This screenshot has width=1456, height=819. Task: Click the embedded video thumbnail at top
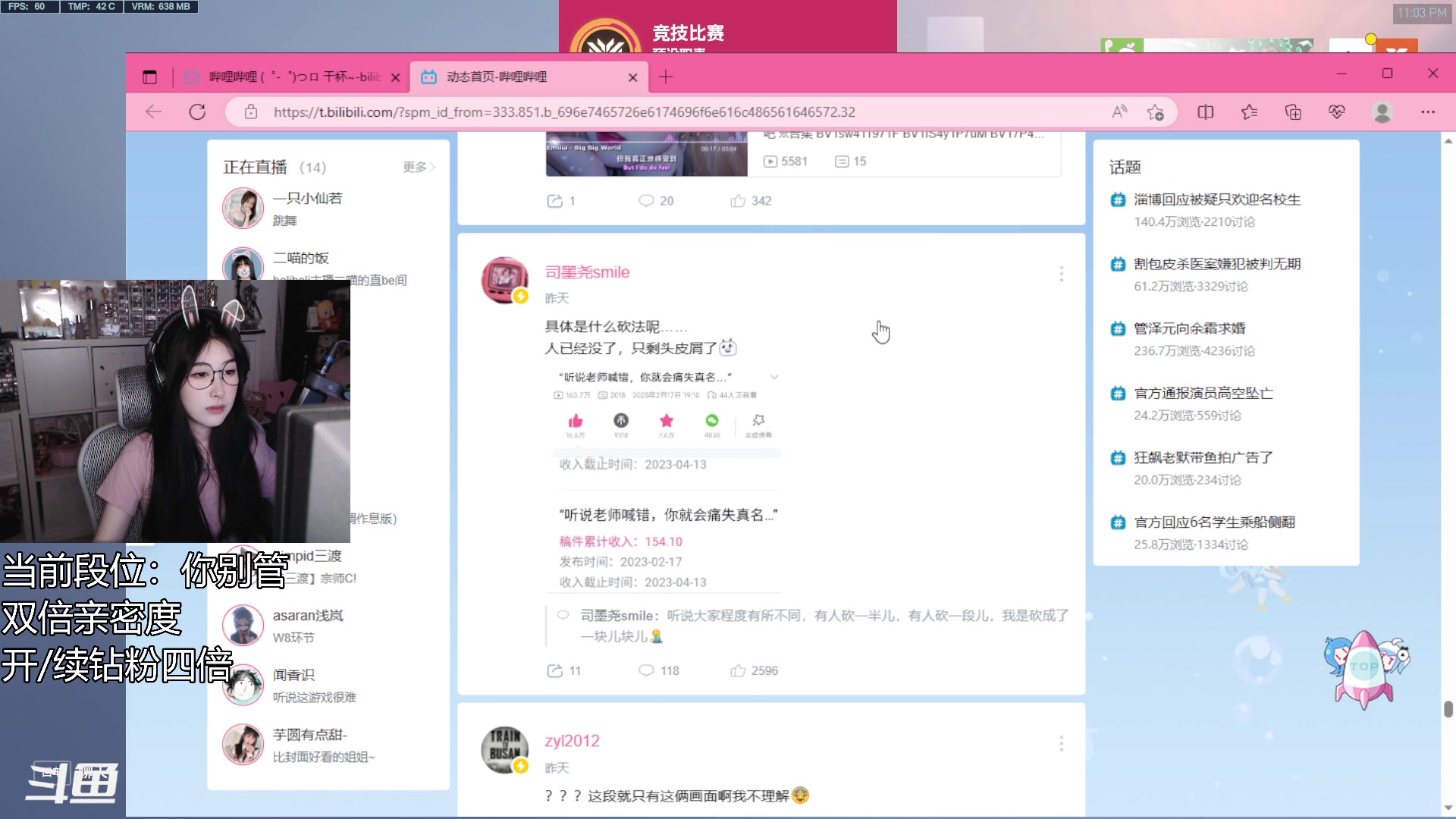point(646,154)
